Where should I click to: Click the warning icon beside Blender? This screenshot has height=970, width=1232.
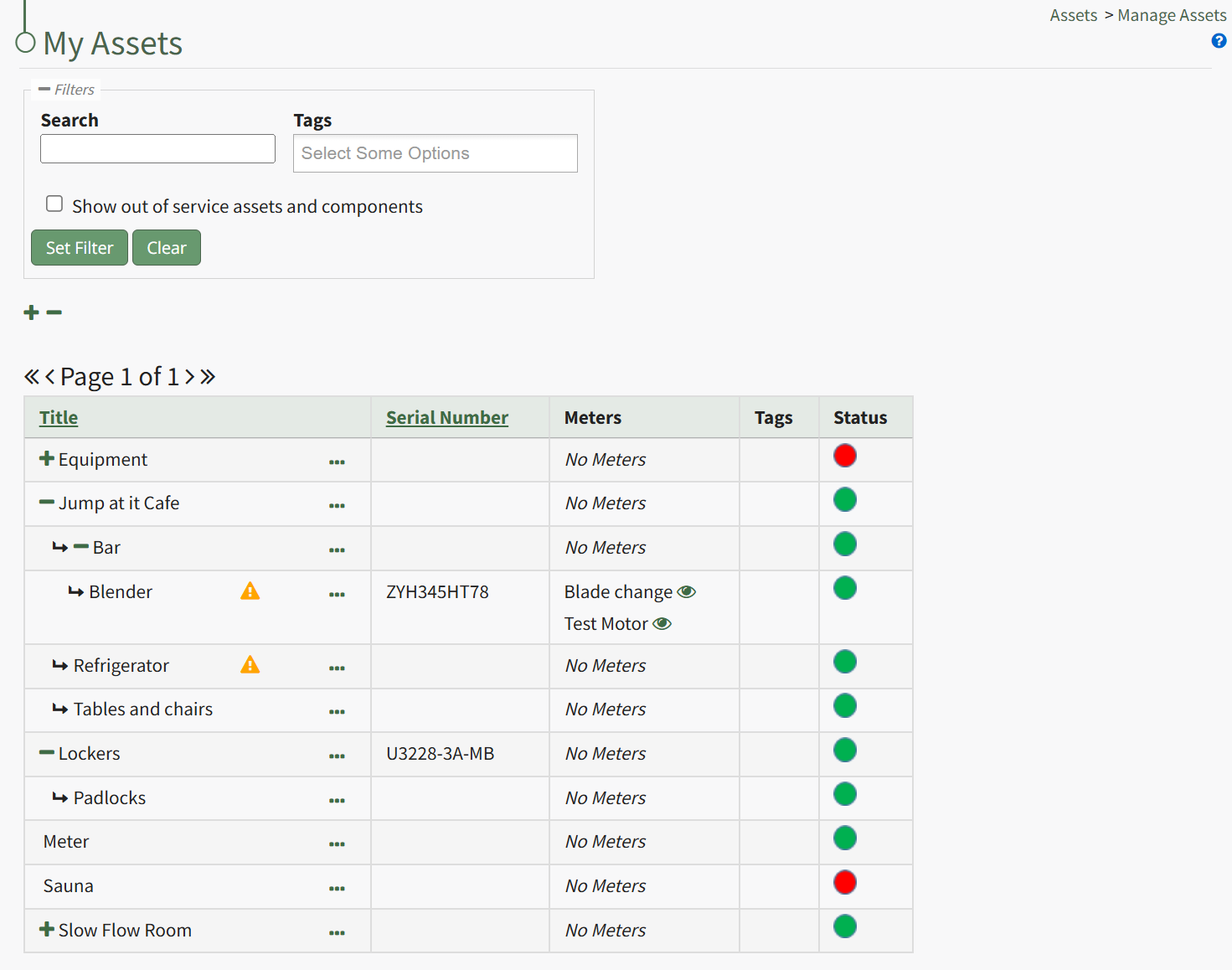tap(250, 591)
